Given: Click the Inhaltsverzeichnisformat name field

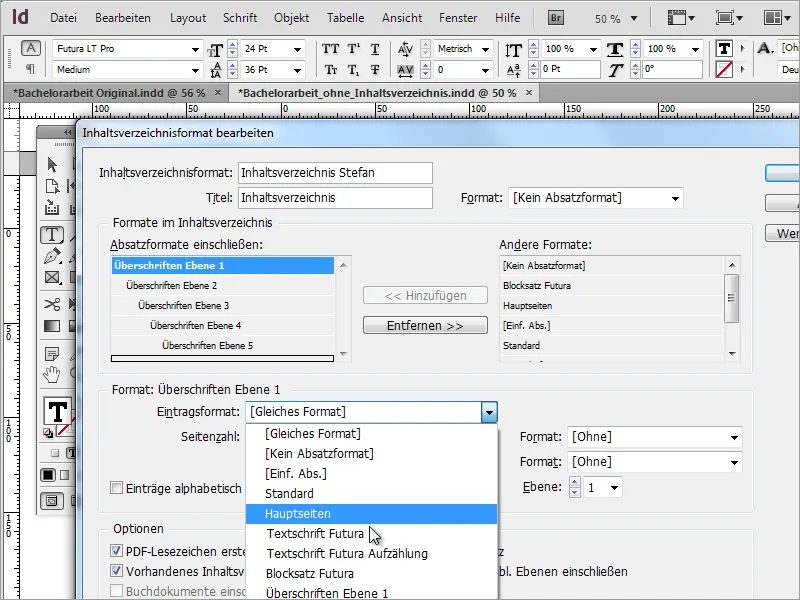Looking at the screenshot, I should [x=335, y=173].
